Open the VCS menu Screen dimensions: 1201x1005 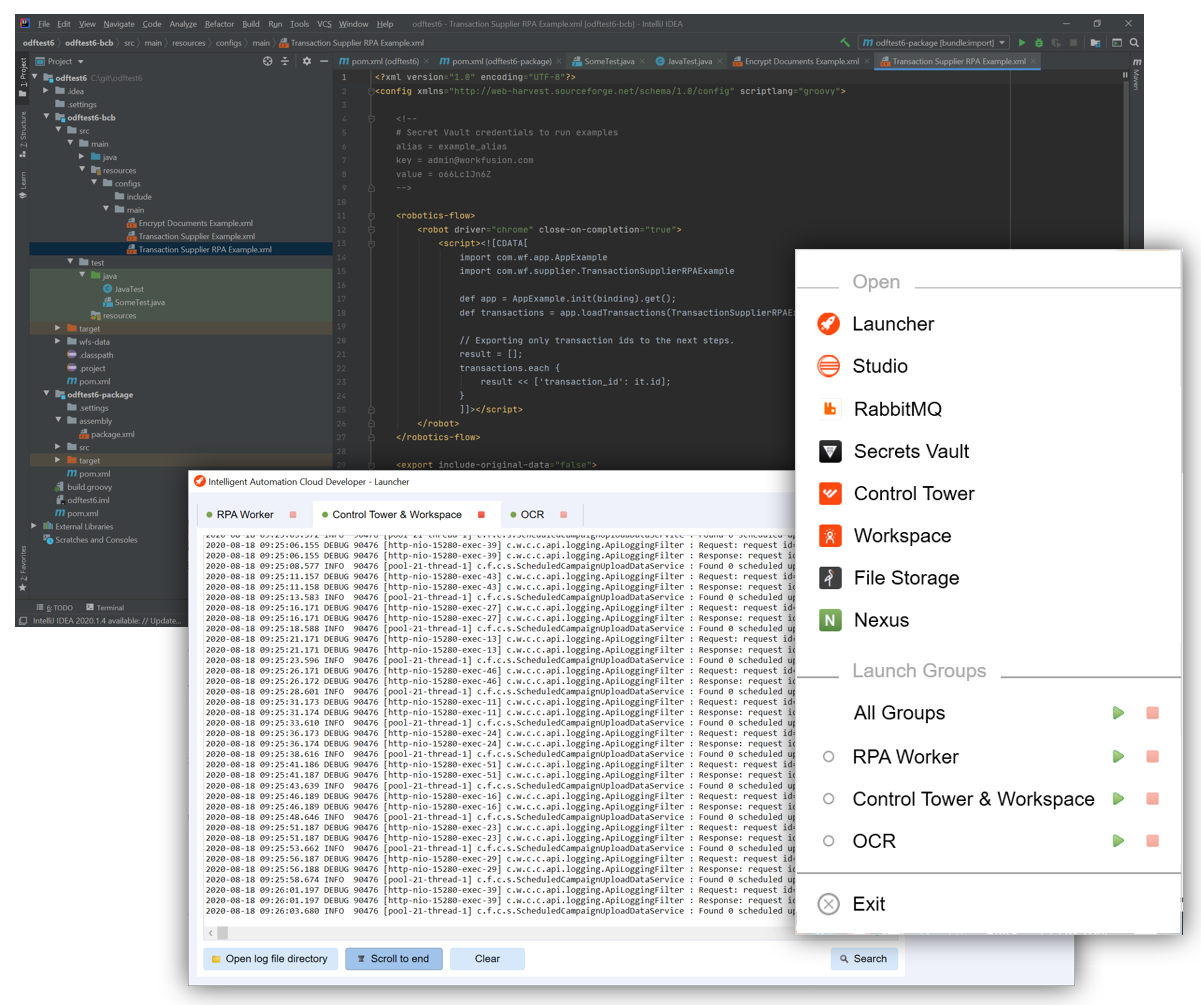coord(324,23)
